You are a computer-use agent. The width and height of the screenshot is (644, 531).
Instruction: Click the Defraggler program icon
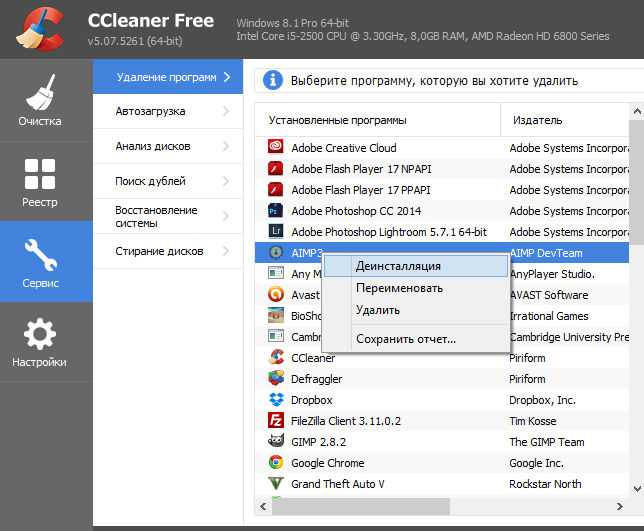pos(276,378)
